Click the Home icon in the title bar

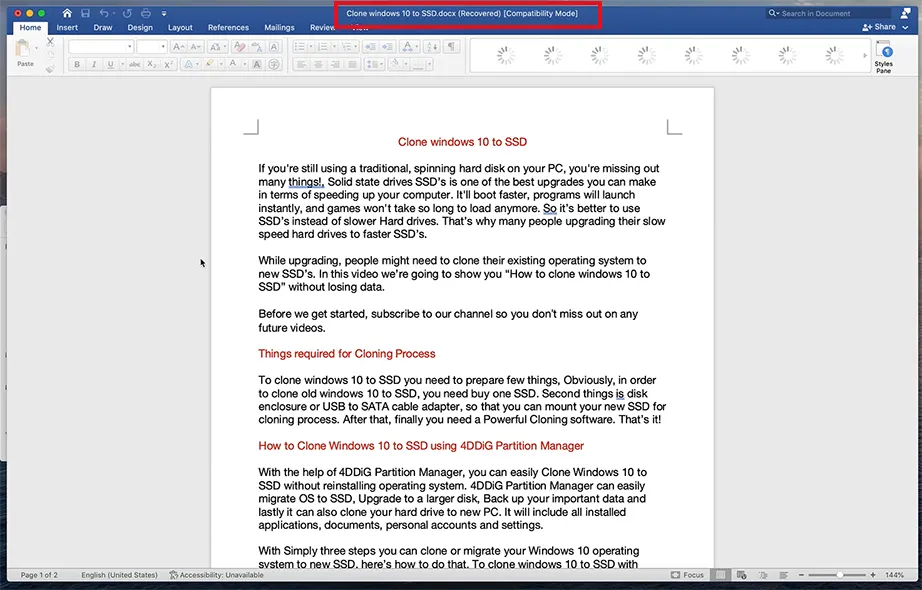tap(67, 13)
